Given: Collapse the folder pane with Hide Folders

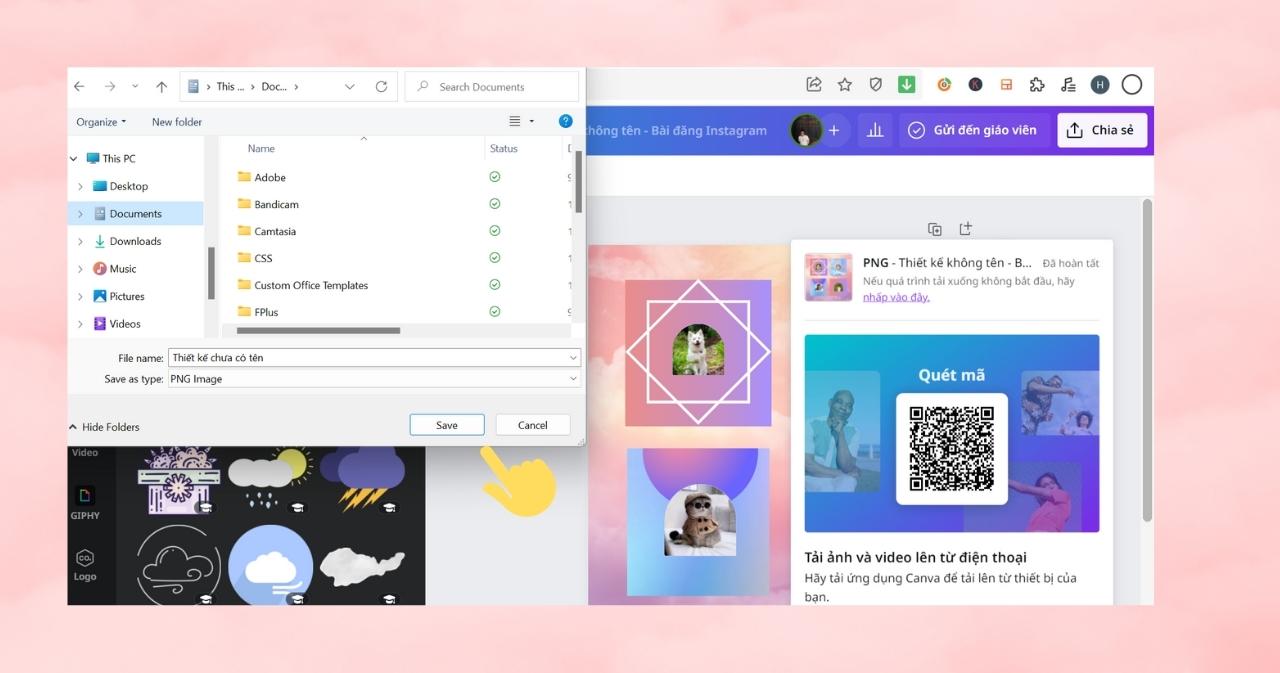Looking at the screenshot, I should (104, 427).
